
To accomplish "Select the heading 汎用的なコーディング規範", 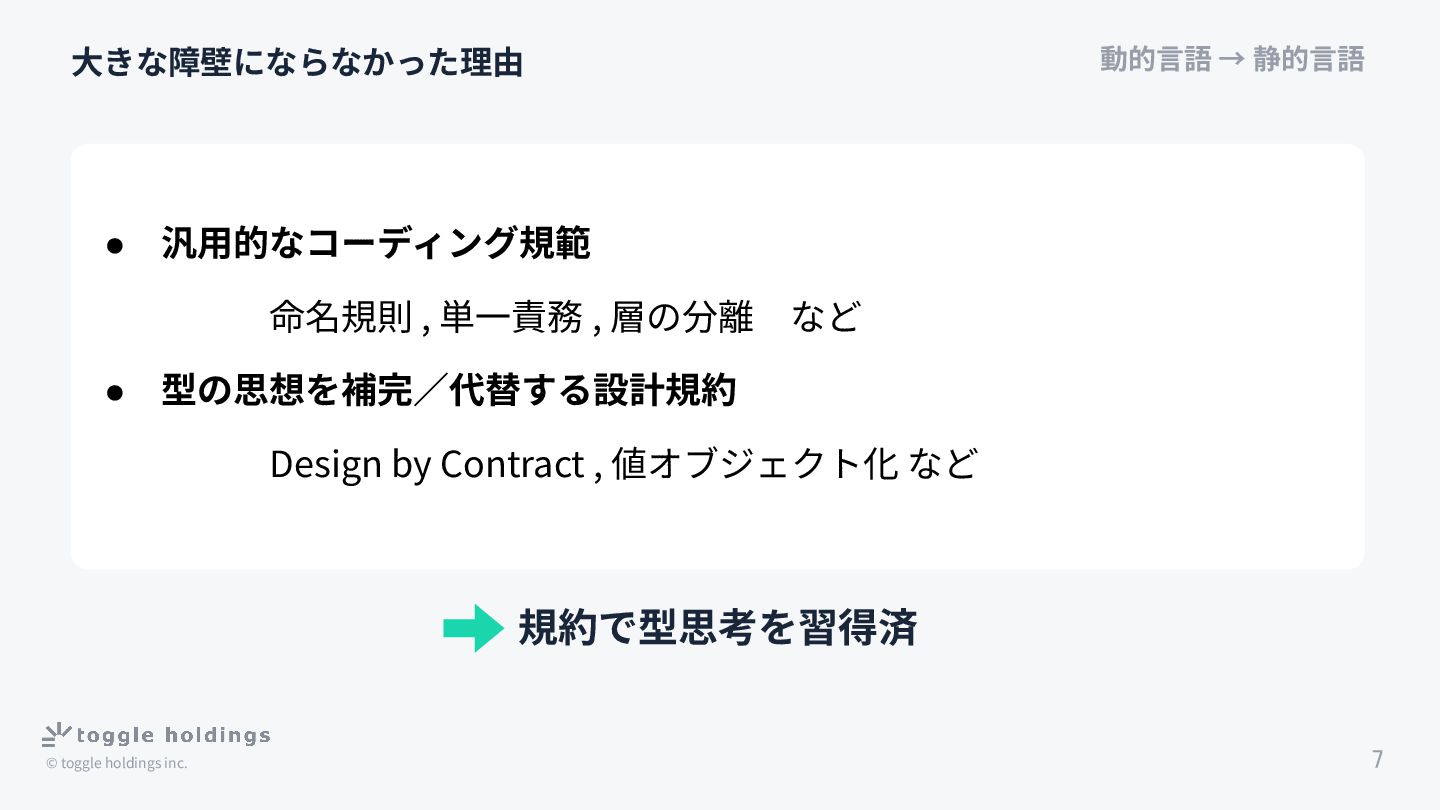I will tap(376, 243).
